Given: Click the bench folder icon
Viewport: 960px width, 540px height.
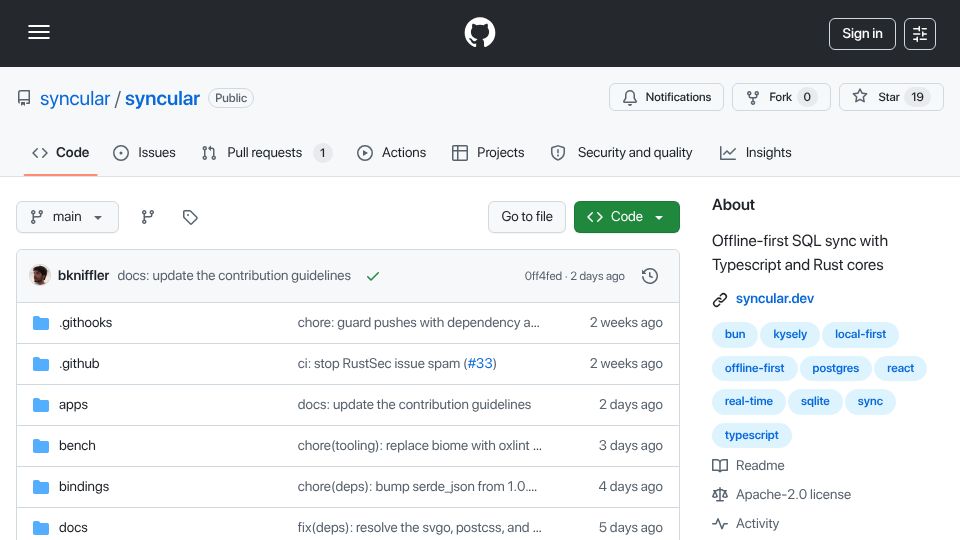Looking at the screenshot, I should pos(41,446).
